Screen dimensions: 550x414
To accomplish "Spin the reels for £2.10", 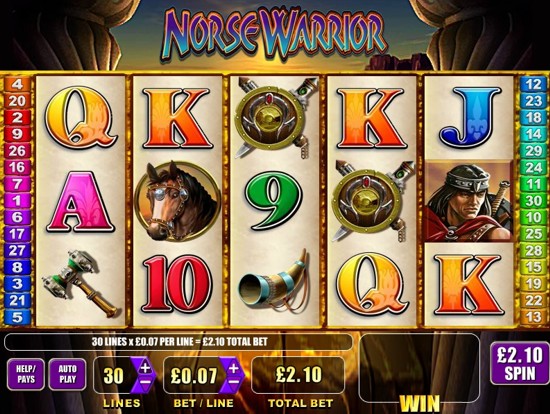I will (519, 363).
